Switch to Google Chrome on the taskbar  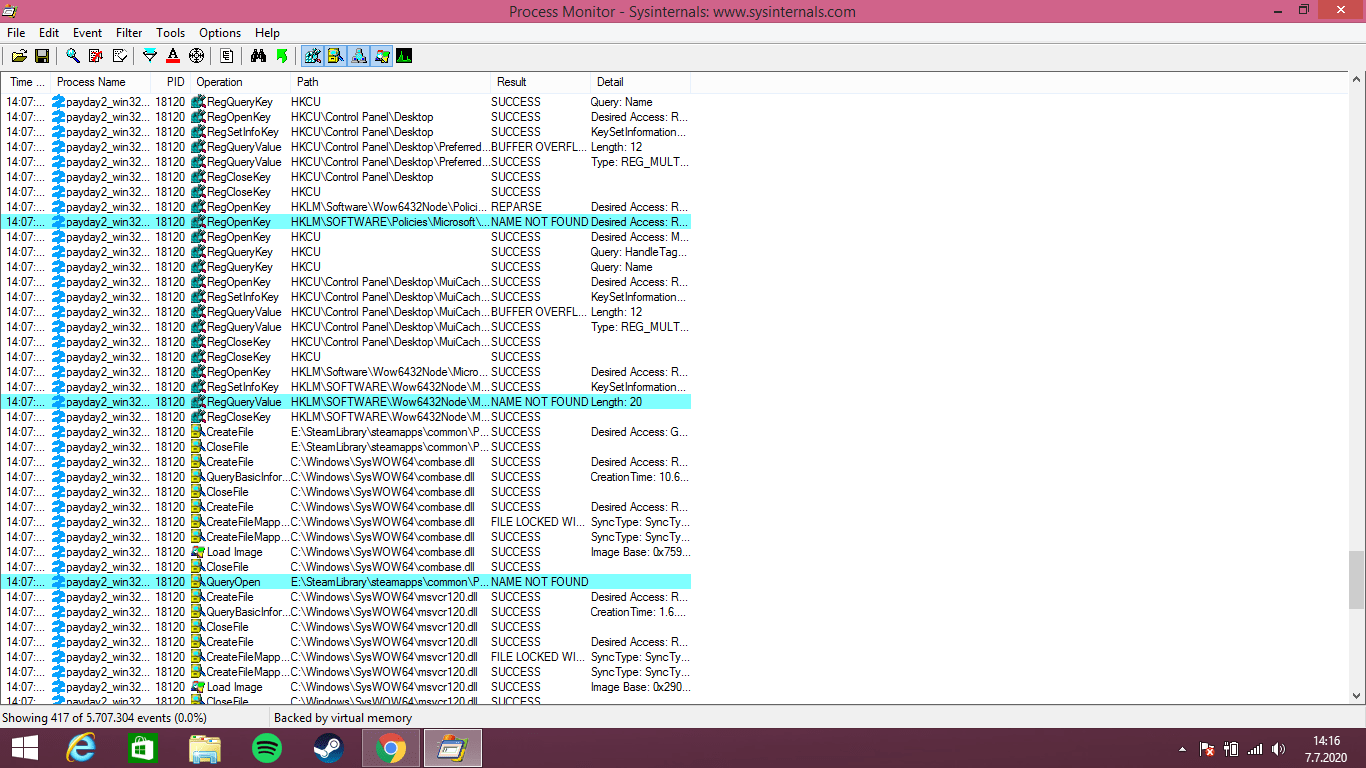(391, 748)
